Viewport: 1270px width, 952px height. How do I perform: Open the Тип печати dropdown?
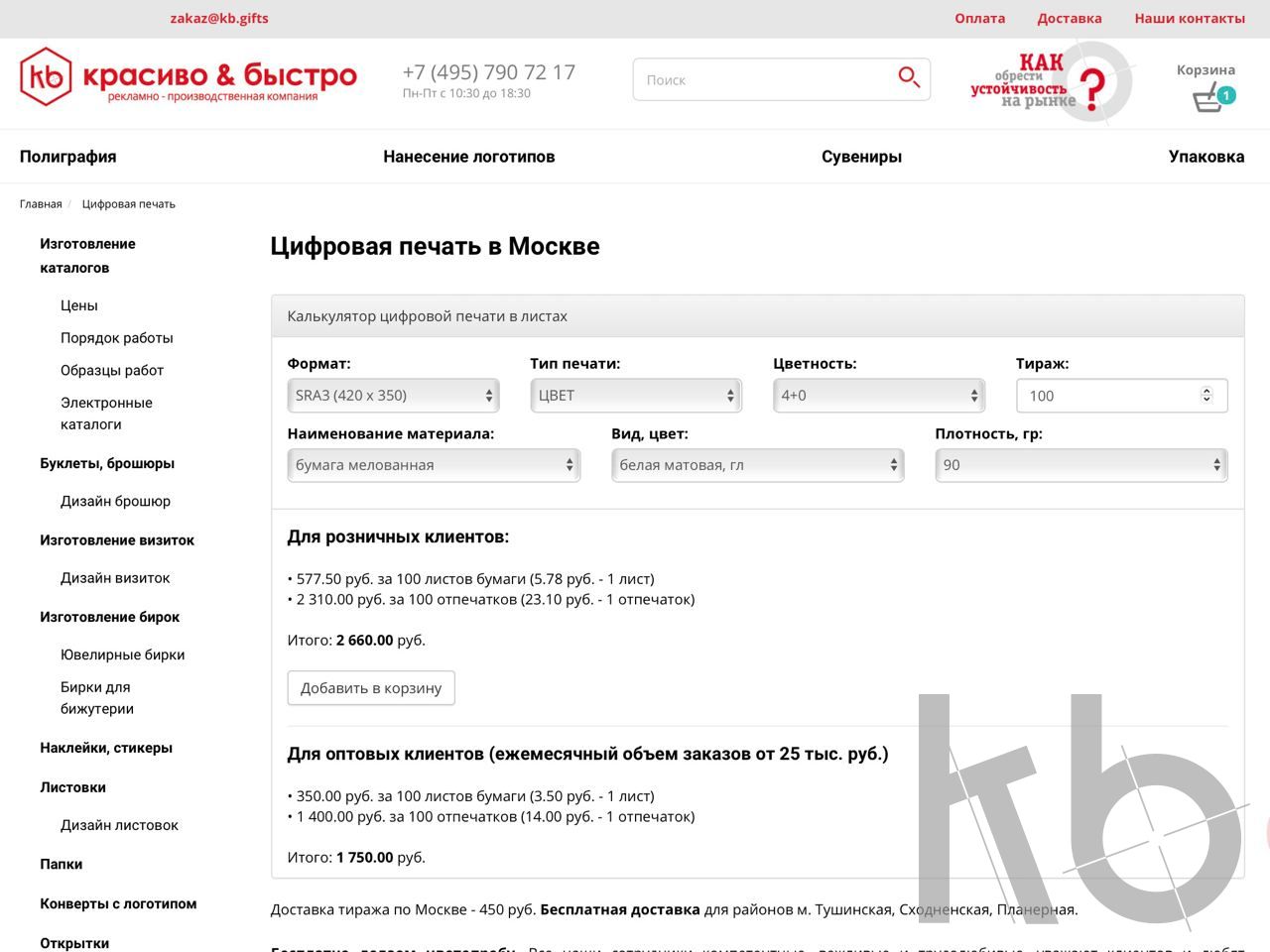pos(635,395)
